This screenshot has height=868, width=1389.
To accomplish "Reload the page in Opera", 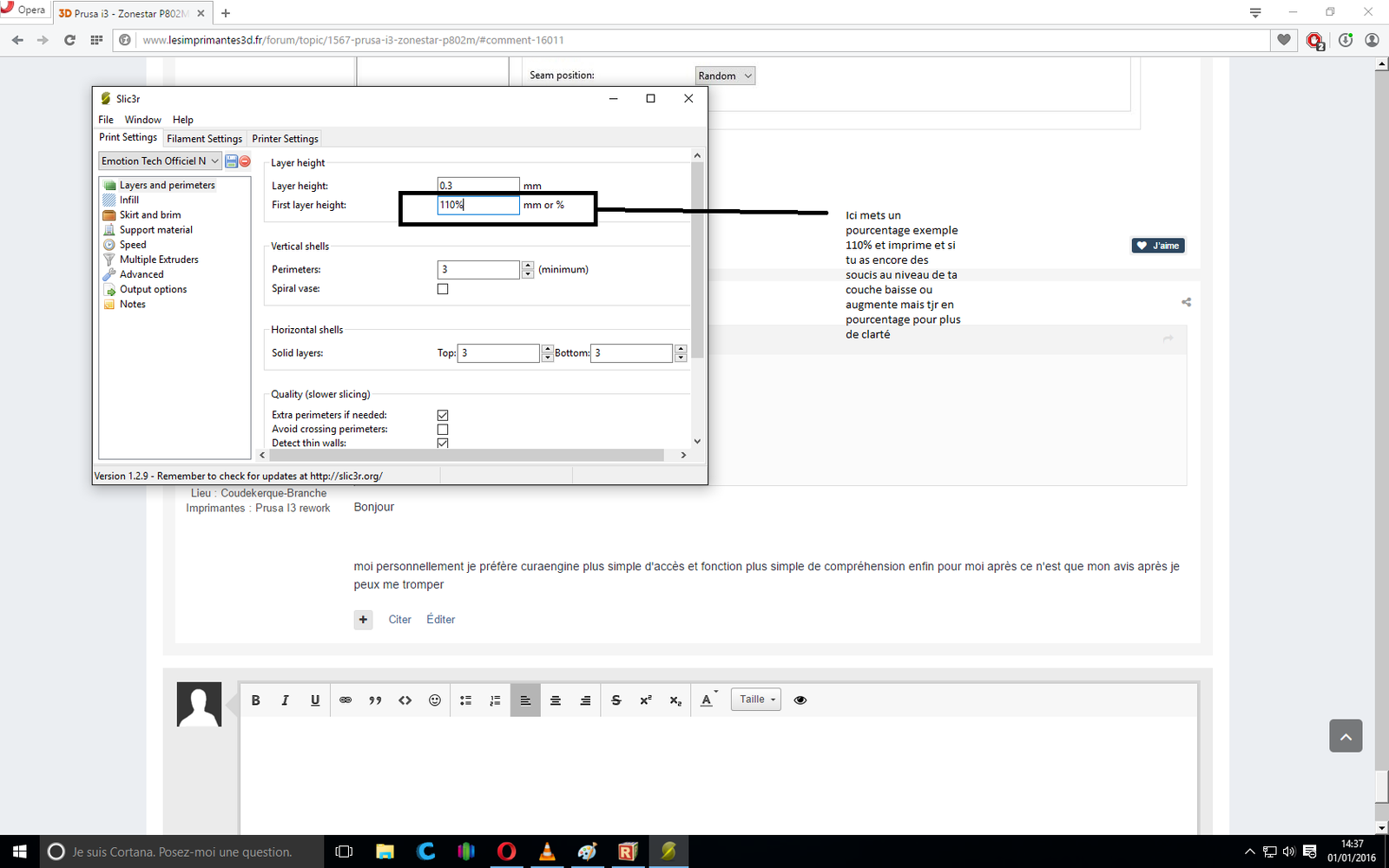I will 69,40.
